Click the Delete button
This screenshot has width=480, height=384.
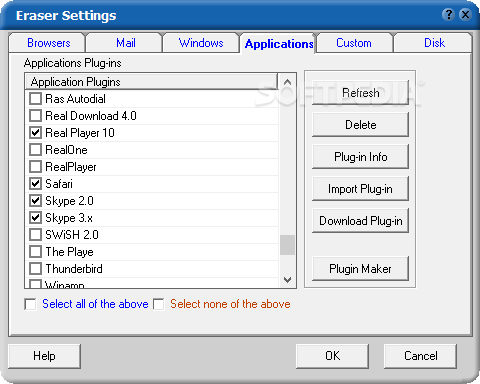tap(360, 125)
